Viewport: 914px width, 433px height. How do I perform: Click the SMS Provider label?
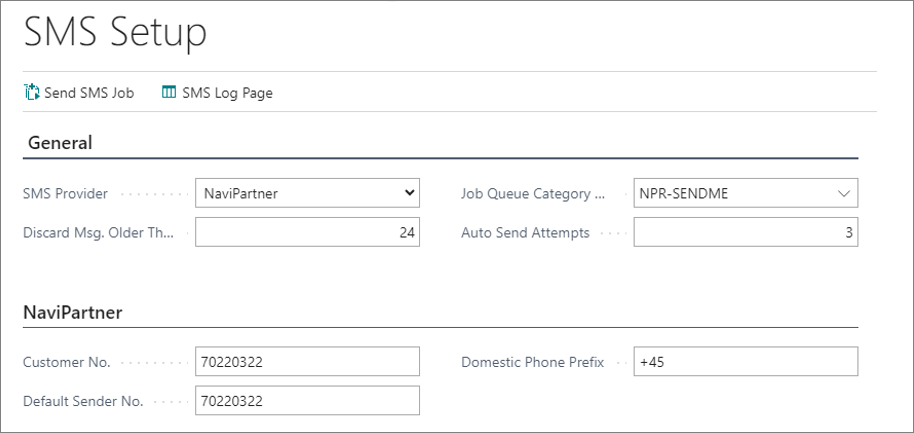tap(65, 193)
